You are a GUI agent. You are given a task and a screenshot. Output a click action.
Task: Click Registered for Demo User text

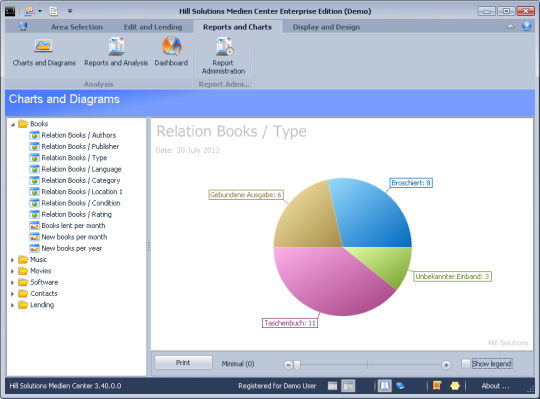pos(277,386)
